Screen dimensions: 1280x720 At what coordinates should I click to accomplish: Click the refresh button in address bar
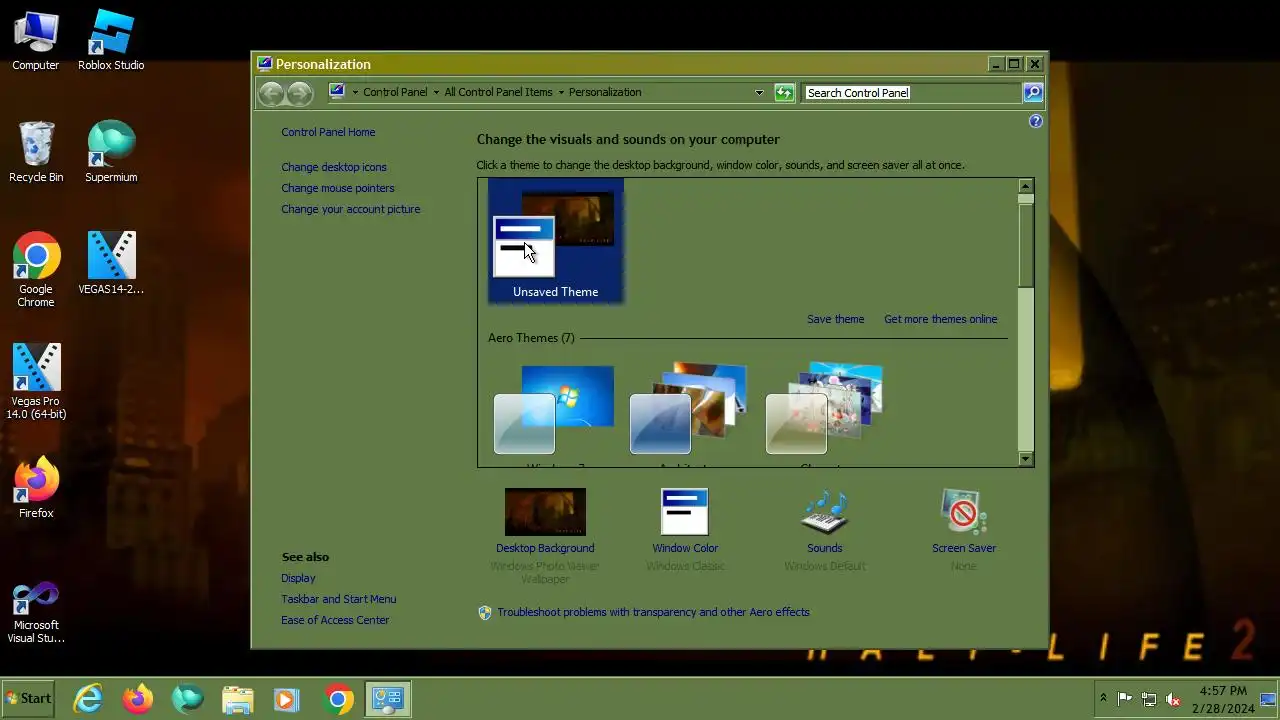click(x=785, y=93)
